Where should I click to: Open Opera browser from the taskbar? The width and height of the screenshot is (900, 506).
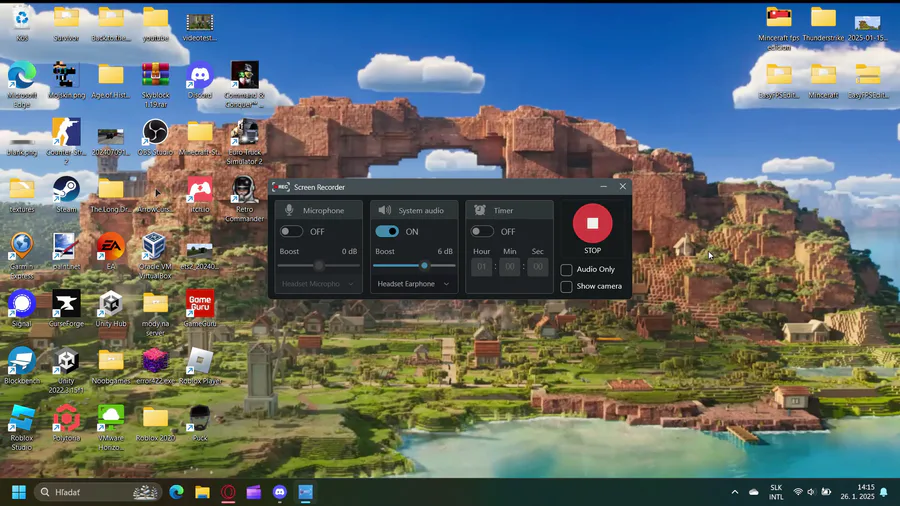click(x=228, y=492)
